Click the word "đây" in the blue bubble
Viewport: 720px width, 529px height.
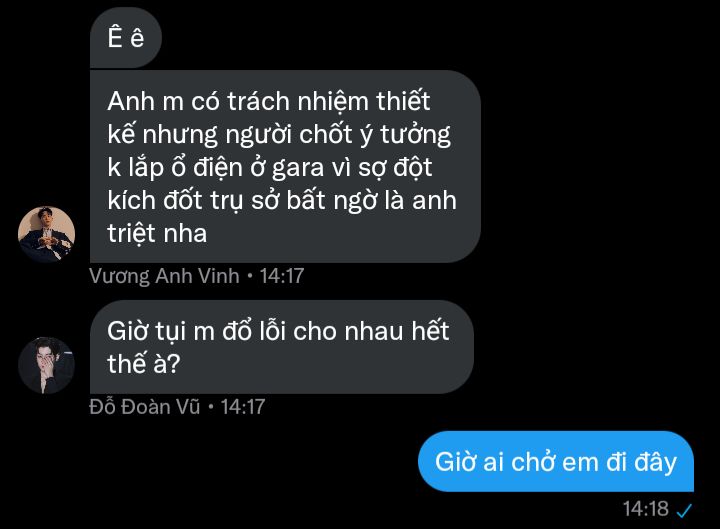[x=655, y=462]
